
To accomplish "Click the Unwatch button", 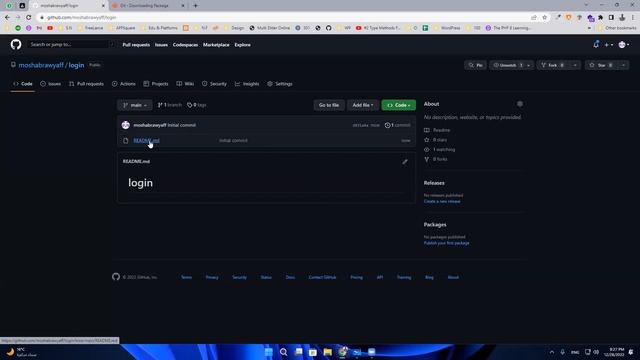I will [x=507, y=65].
